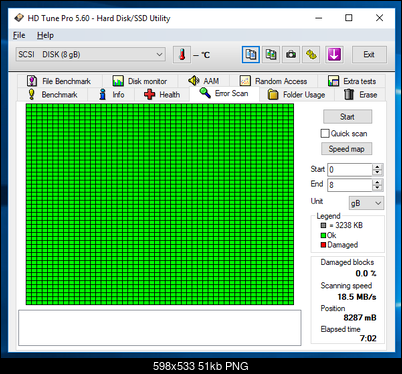Click the purple download arrow icon

click(334, 55)
